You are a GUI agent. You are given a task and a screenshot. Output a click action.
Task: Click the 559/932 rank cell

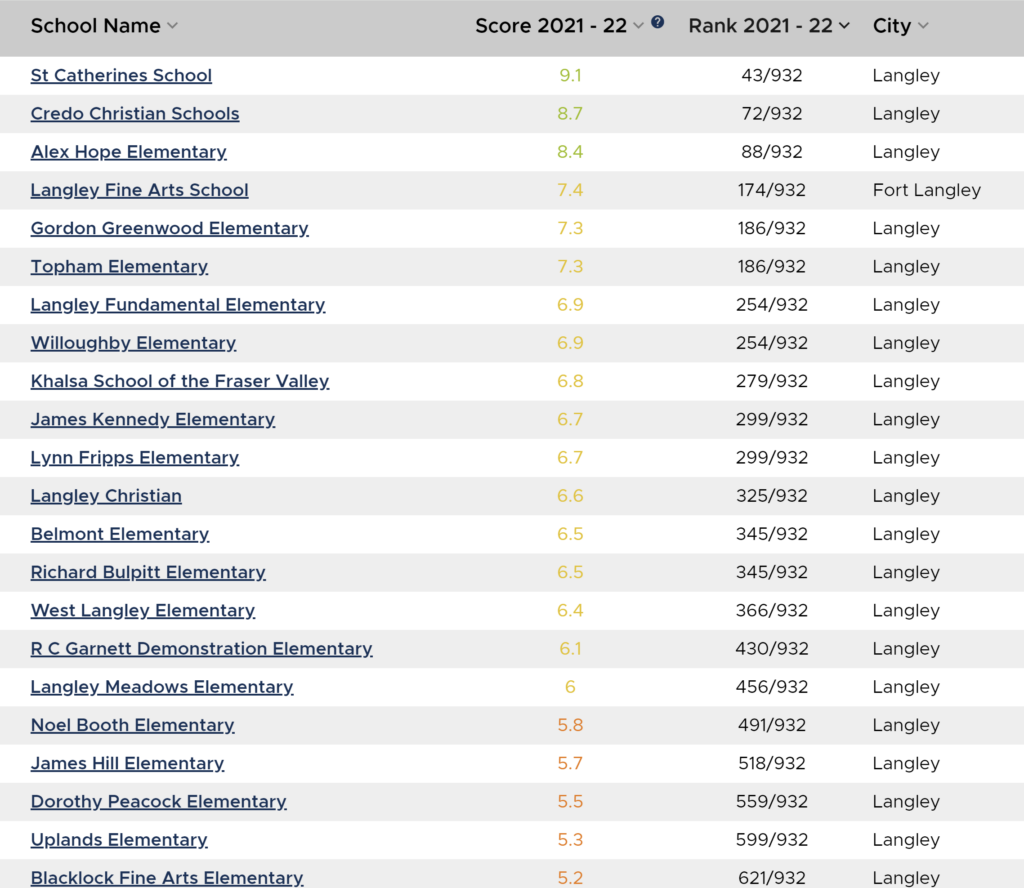[772, 801]
